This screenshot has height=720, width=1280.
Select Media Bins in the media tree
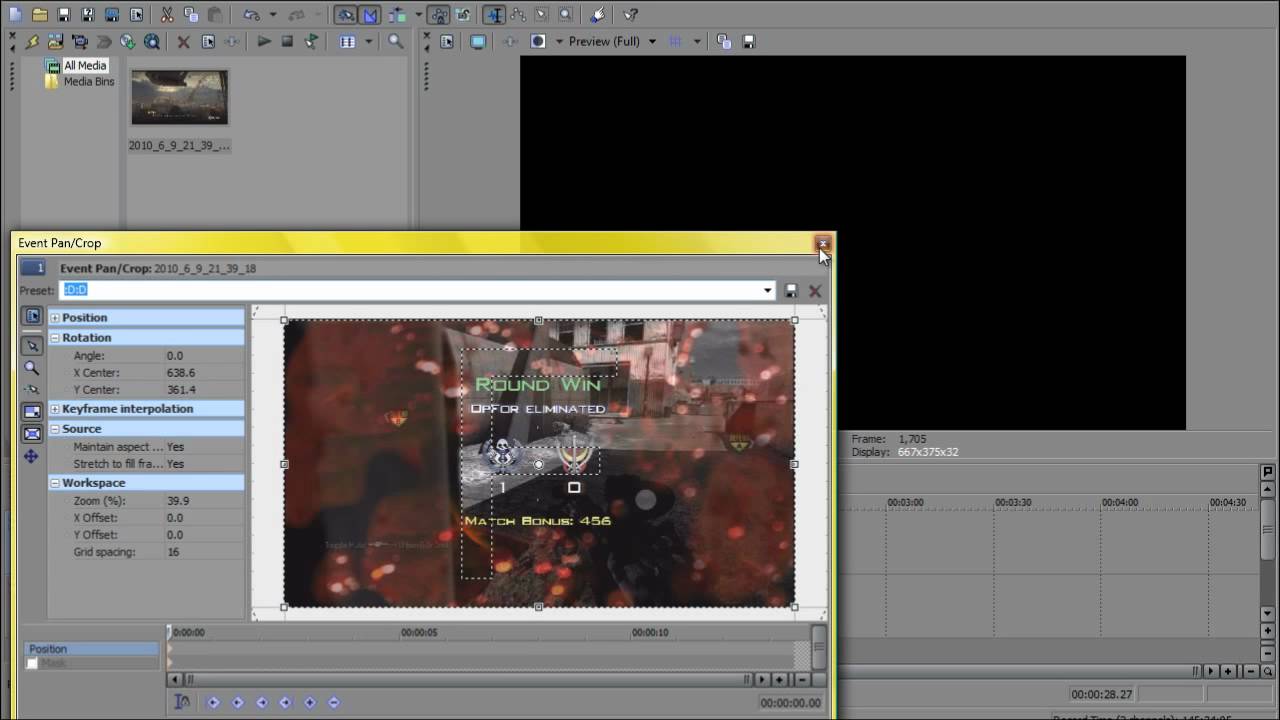[89, 82]
